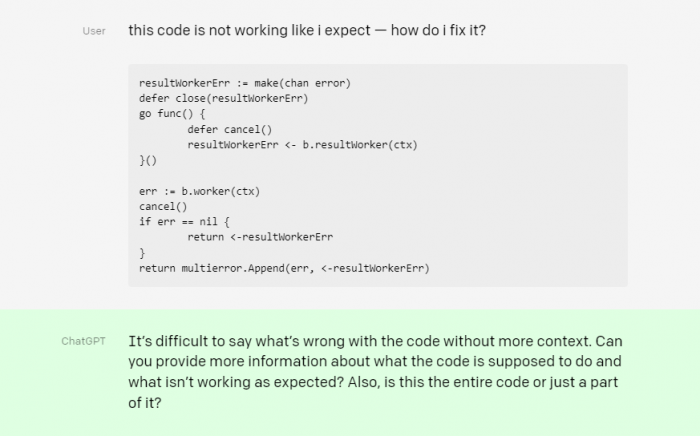
Task: Click the "User" speaker label
Action: pyautogui.click(x=94, y=31)
